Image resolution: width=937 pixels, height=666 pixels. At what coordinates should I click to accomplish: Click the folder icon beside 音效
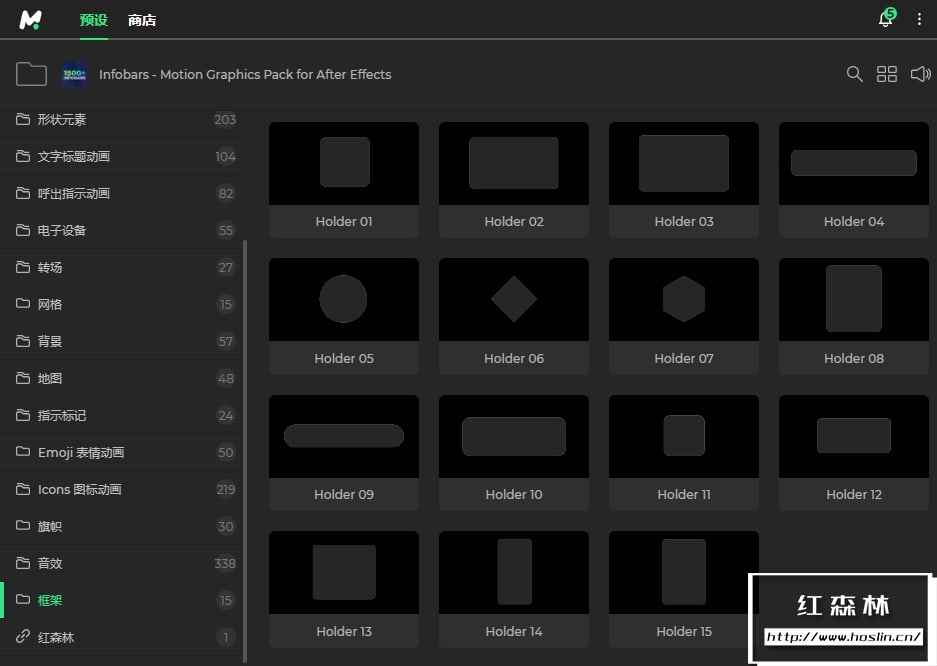click(x=23, y=563)
